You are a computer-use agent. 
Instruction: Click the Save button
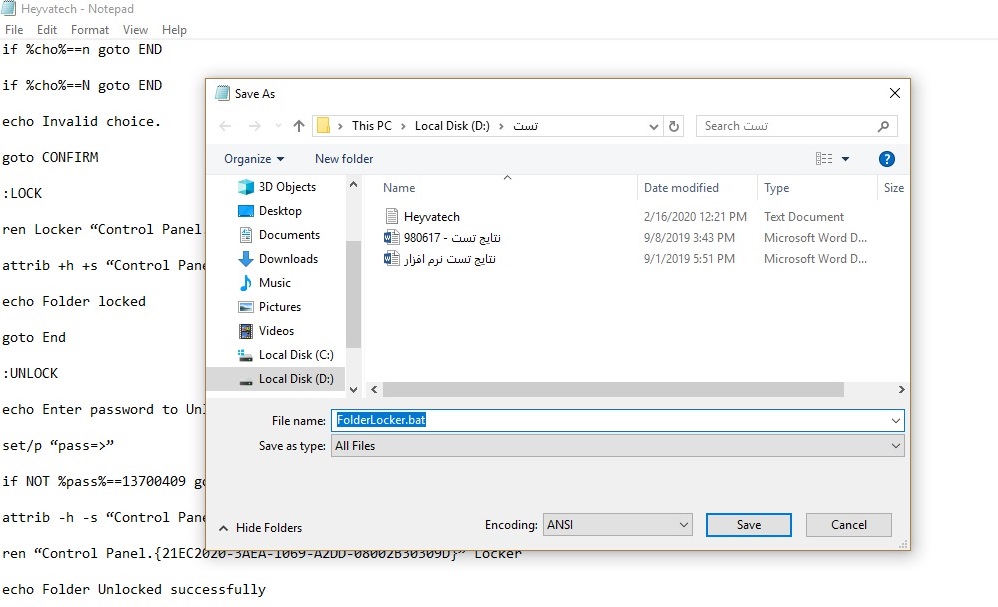pos(748,525)
